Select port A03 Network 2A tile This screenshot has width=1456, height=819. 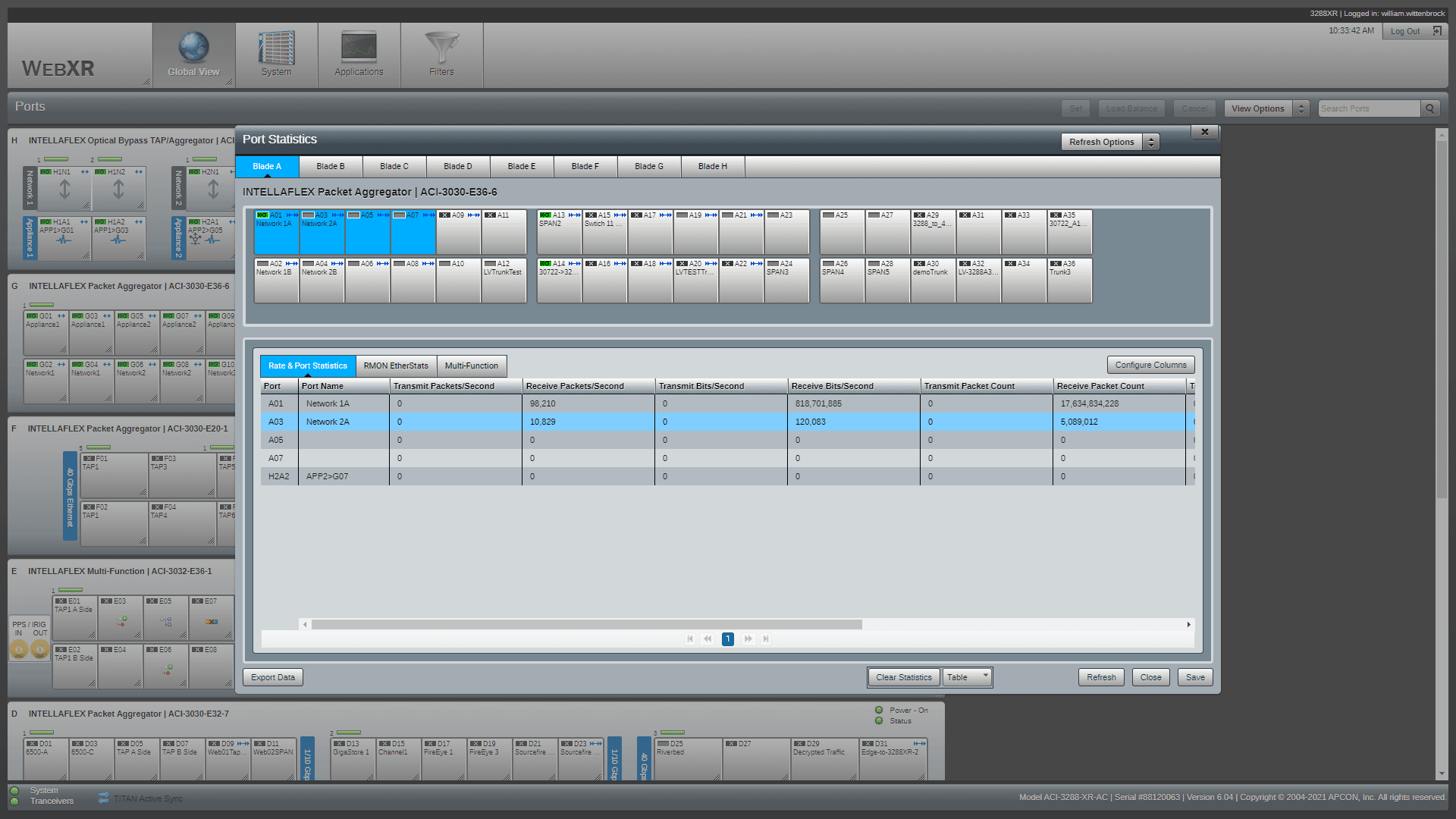(x=322, y=232)
